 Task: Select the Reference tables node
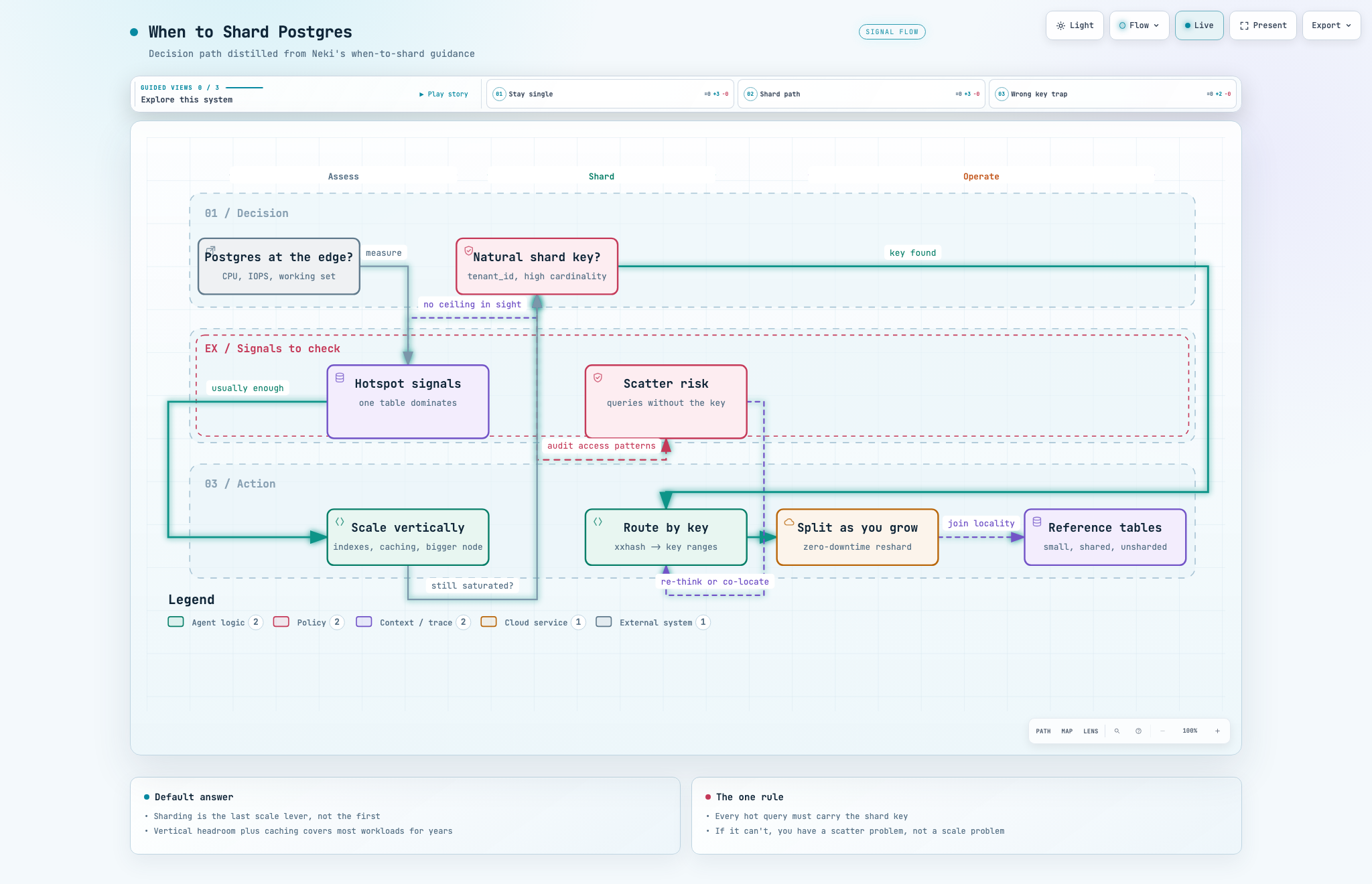(x=1105, y=537)
